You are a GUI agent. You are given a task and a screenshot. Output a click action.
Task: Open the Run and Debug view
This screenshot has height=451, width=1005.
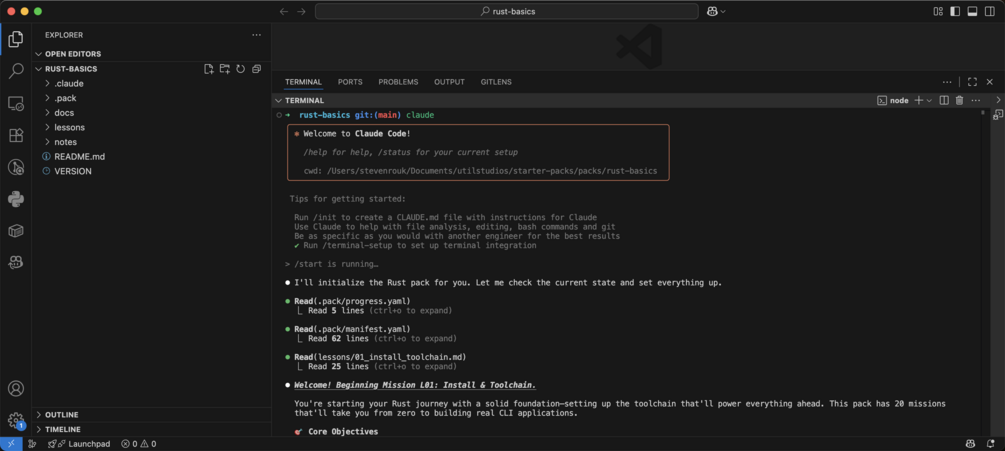[15, 167]
